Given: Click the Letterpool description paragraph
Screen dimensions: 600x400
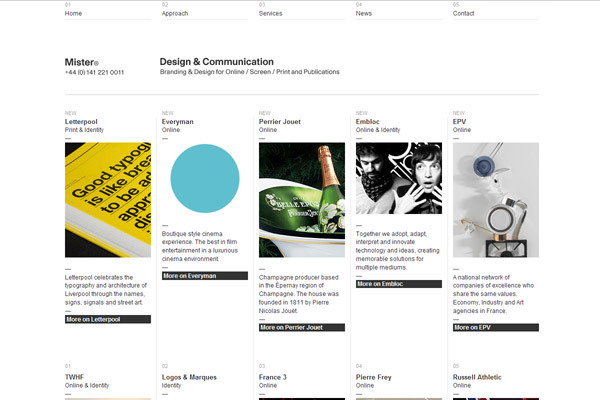Looking at the screenshot, I should pyautogui.click(x=106, y=290).
